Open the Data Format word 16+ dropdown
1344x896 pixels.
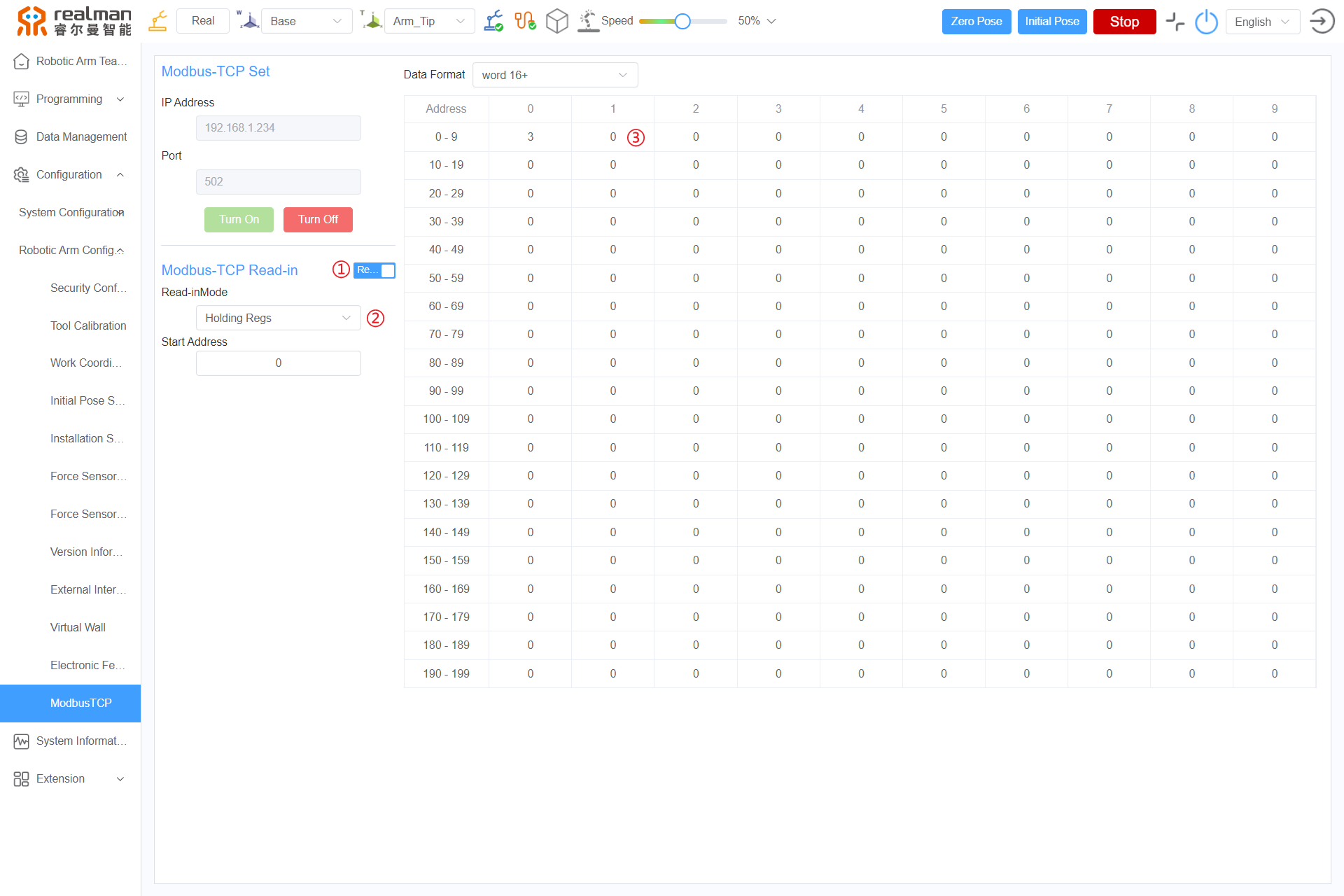(554, 75)
